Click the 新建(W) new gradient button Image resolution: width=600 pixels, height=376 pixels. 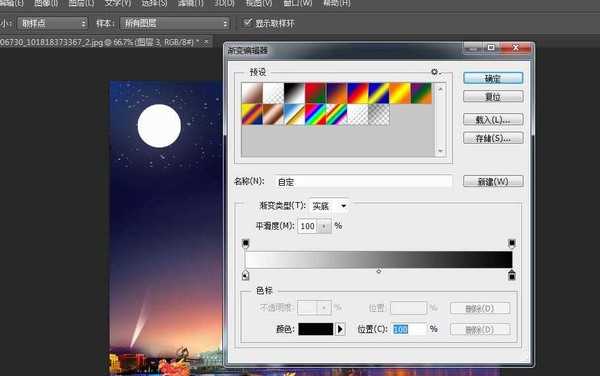pyautogui.click(x=493, y=181)
